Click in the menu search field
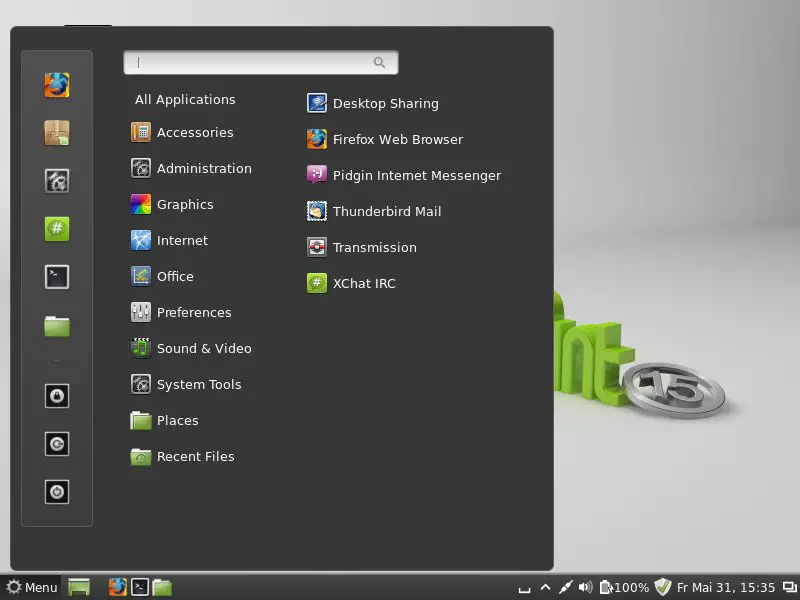 click(x=261, y=62)
